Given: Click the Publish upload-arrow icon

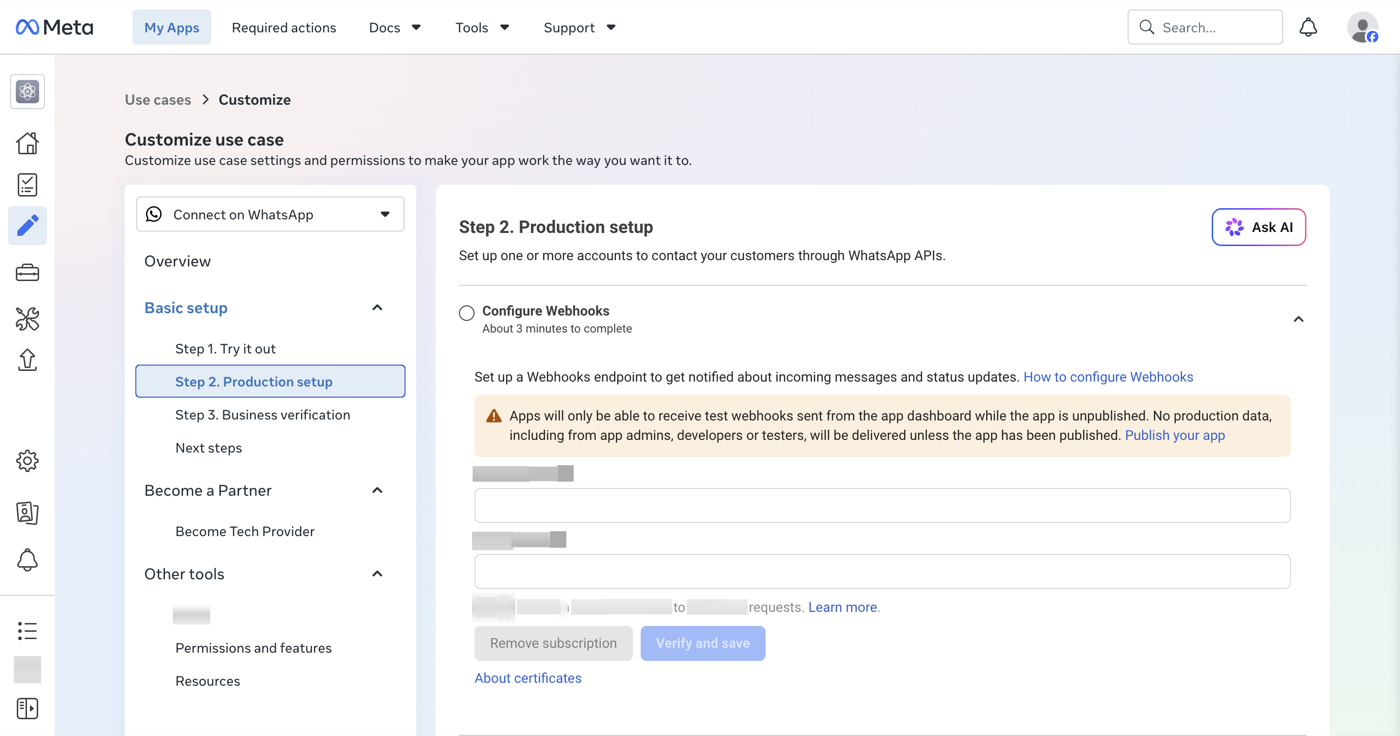Looking at the screenshot, I should tap(27, 360).
